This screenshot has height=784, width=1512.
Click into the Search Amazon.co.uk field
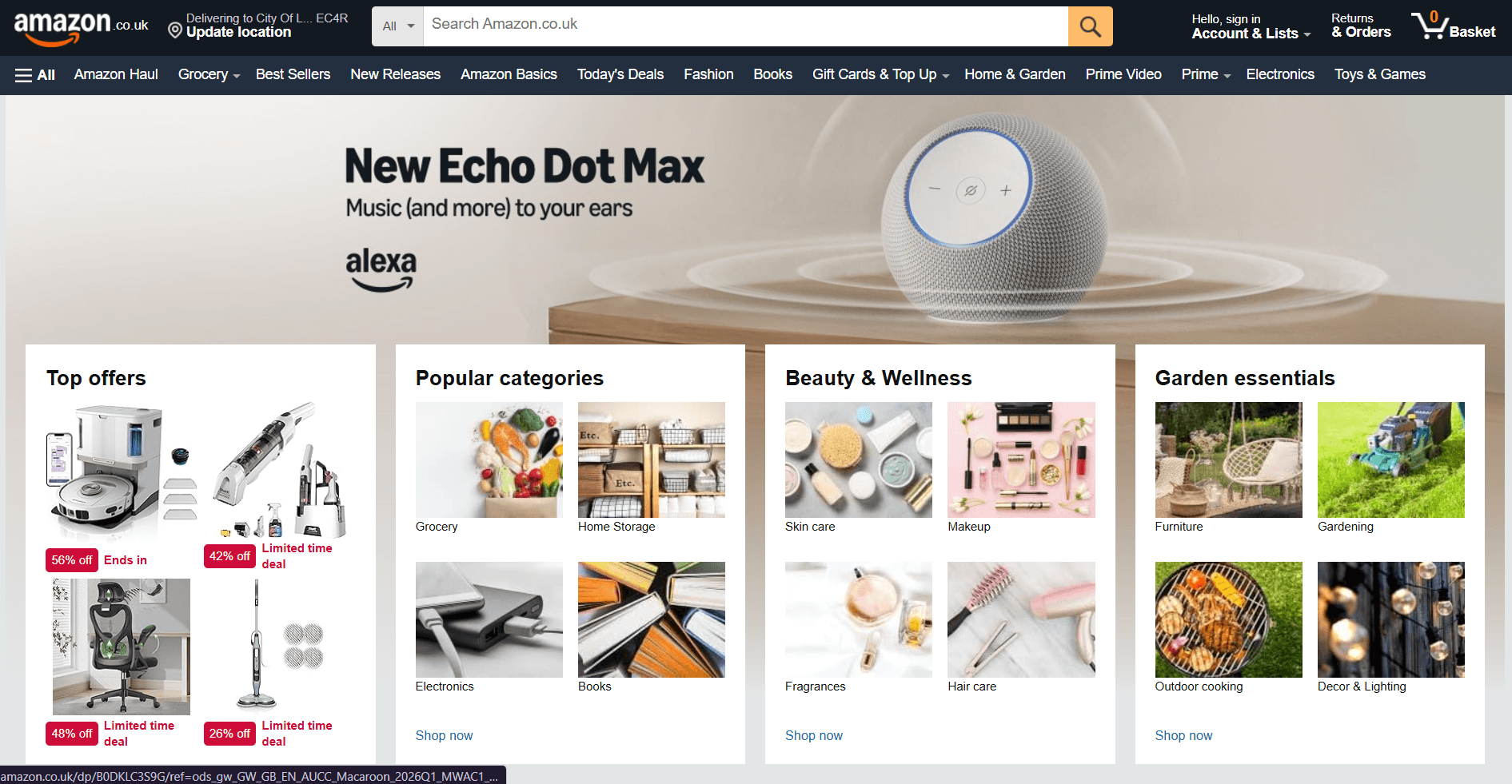point(745,26)
